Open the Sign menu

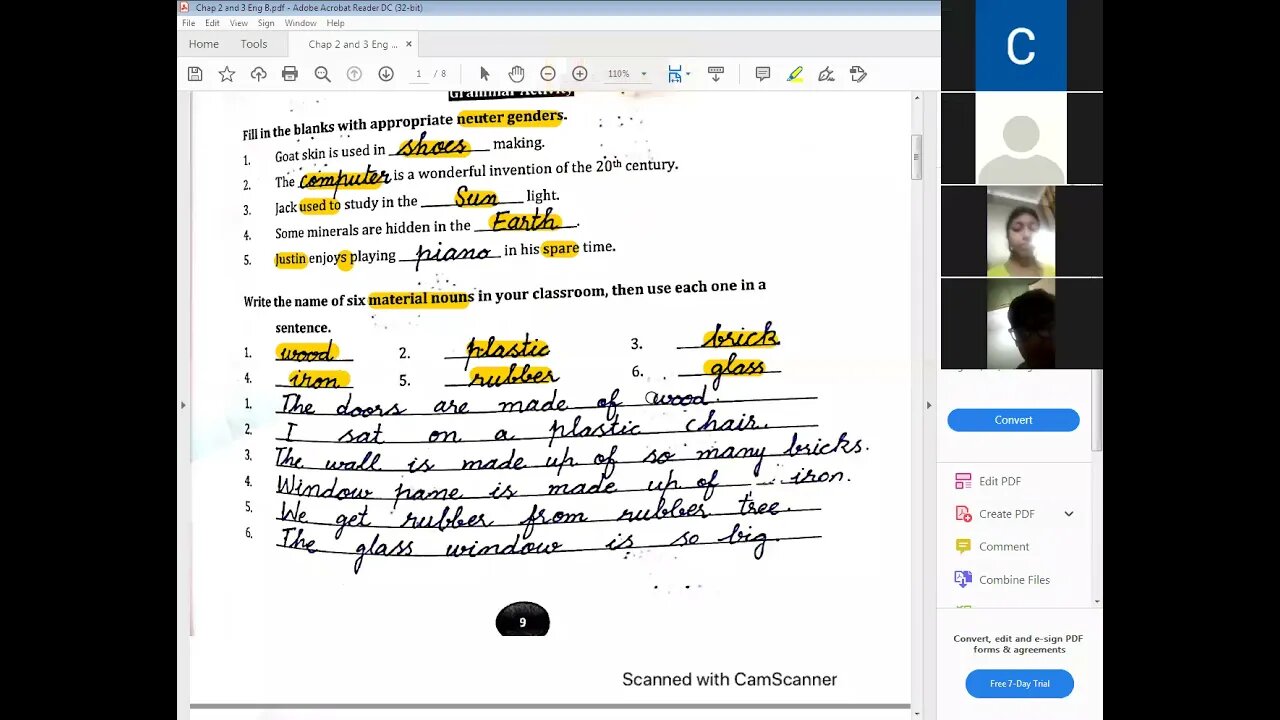[266, 23]
